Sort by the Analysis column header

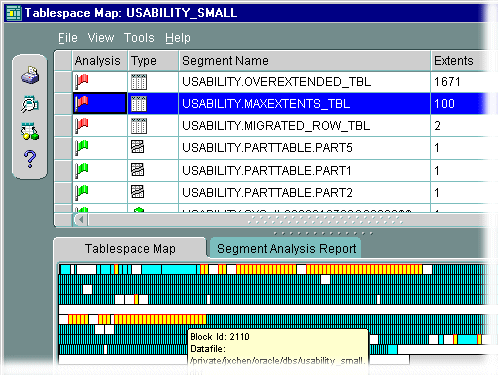point(100,61)
